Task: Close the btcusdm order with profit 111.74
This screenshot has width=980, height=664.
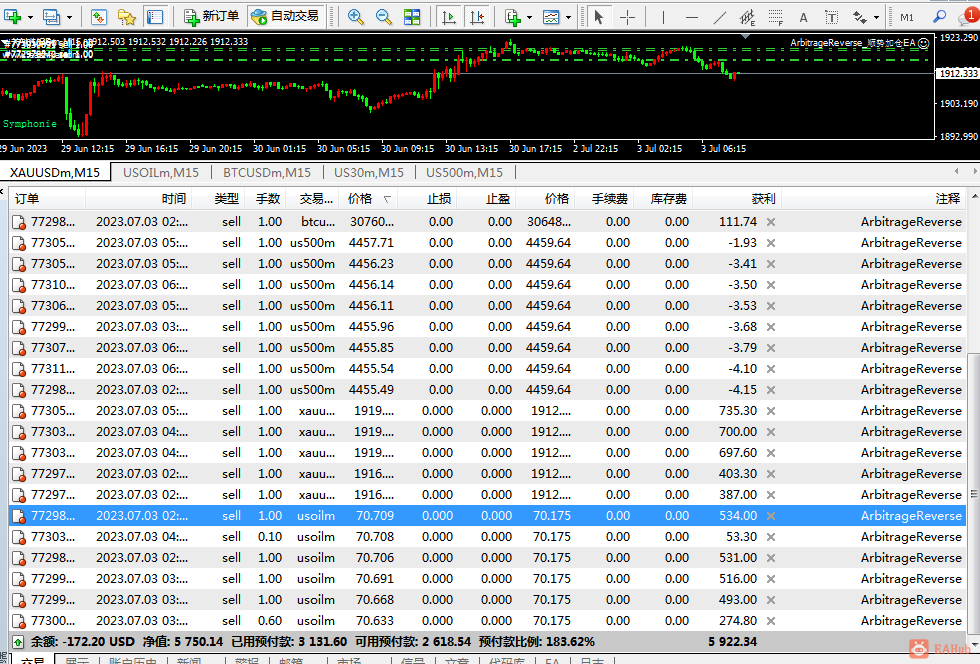Action: 770,222
